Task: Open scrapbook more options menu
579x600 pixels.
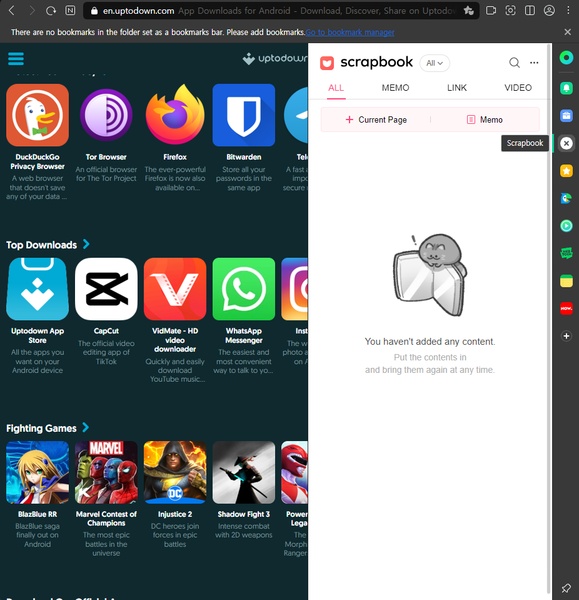Action: pyautogui.click(x=534, y=63)
